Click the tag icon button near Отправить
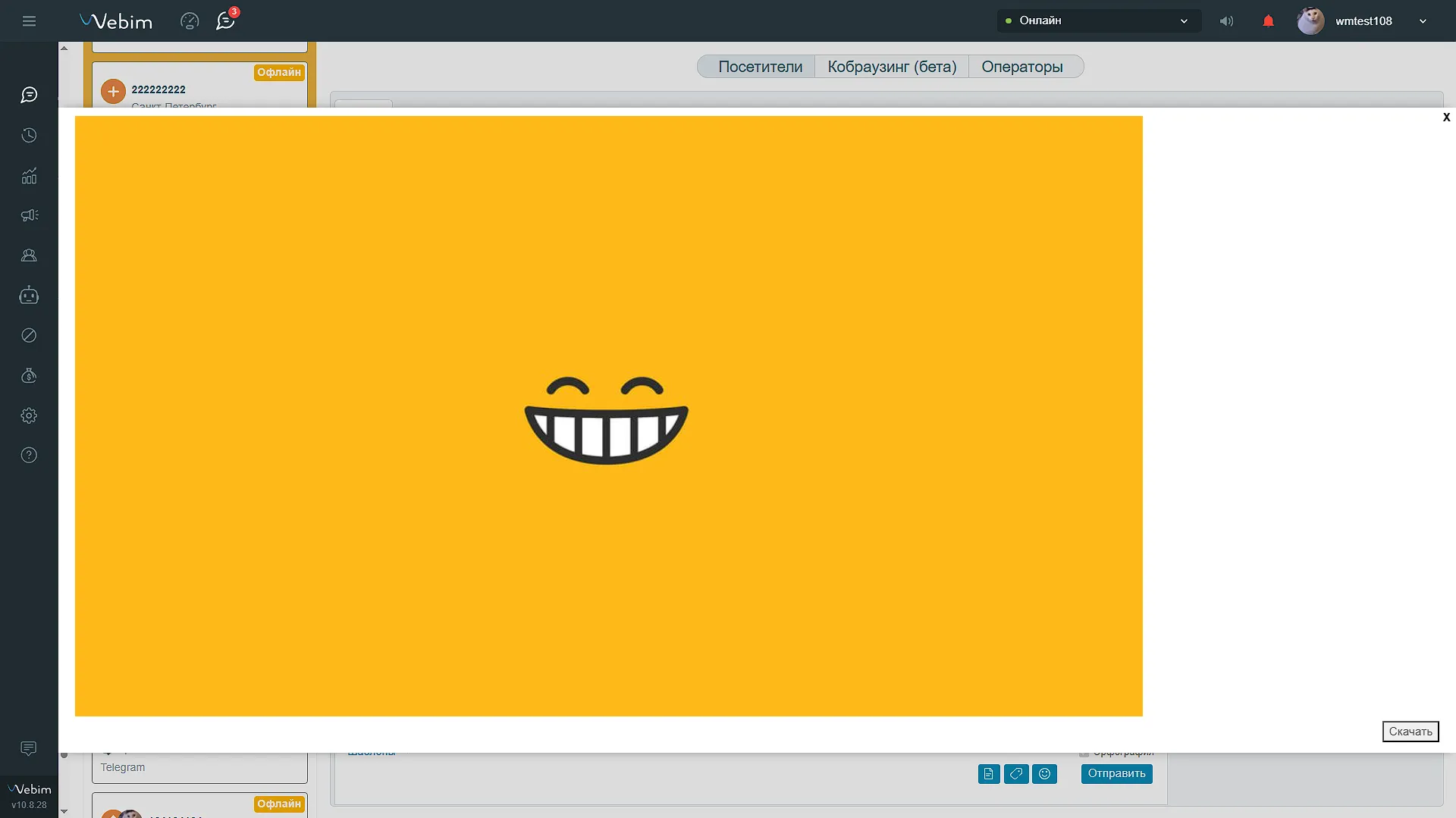This screenshot has height=818, width=1456. tap(1016, 774)
